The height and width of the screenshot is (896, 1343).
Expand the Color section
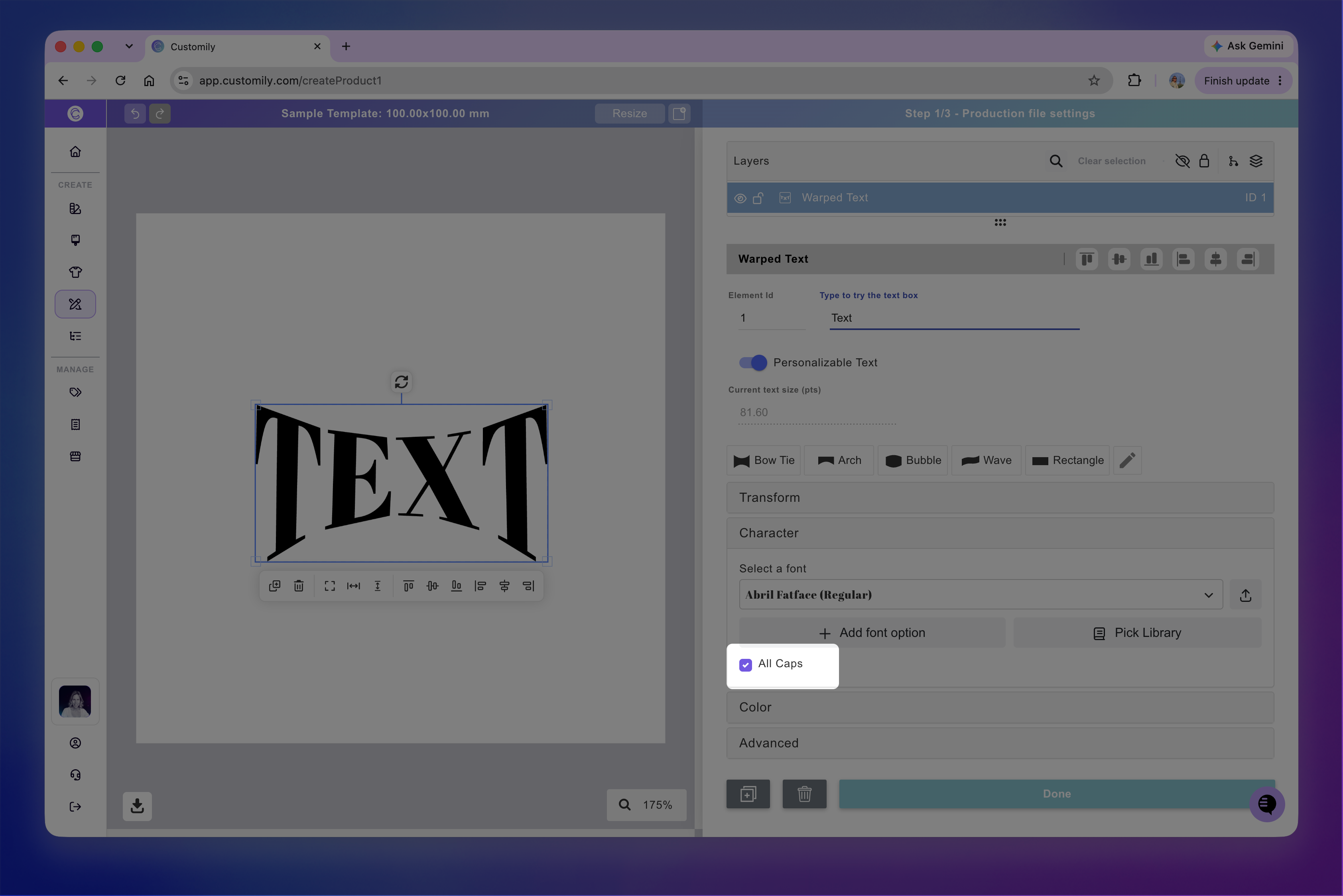1000,707
